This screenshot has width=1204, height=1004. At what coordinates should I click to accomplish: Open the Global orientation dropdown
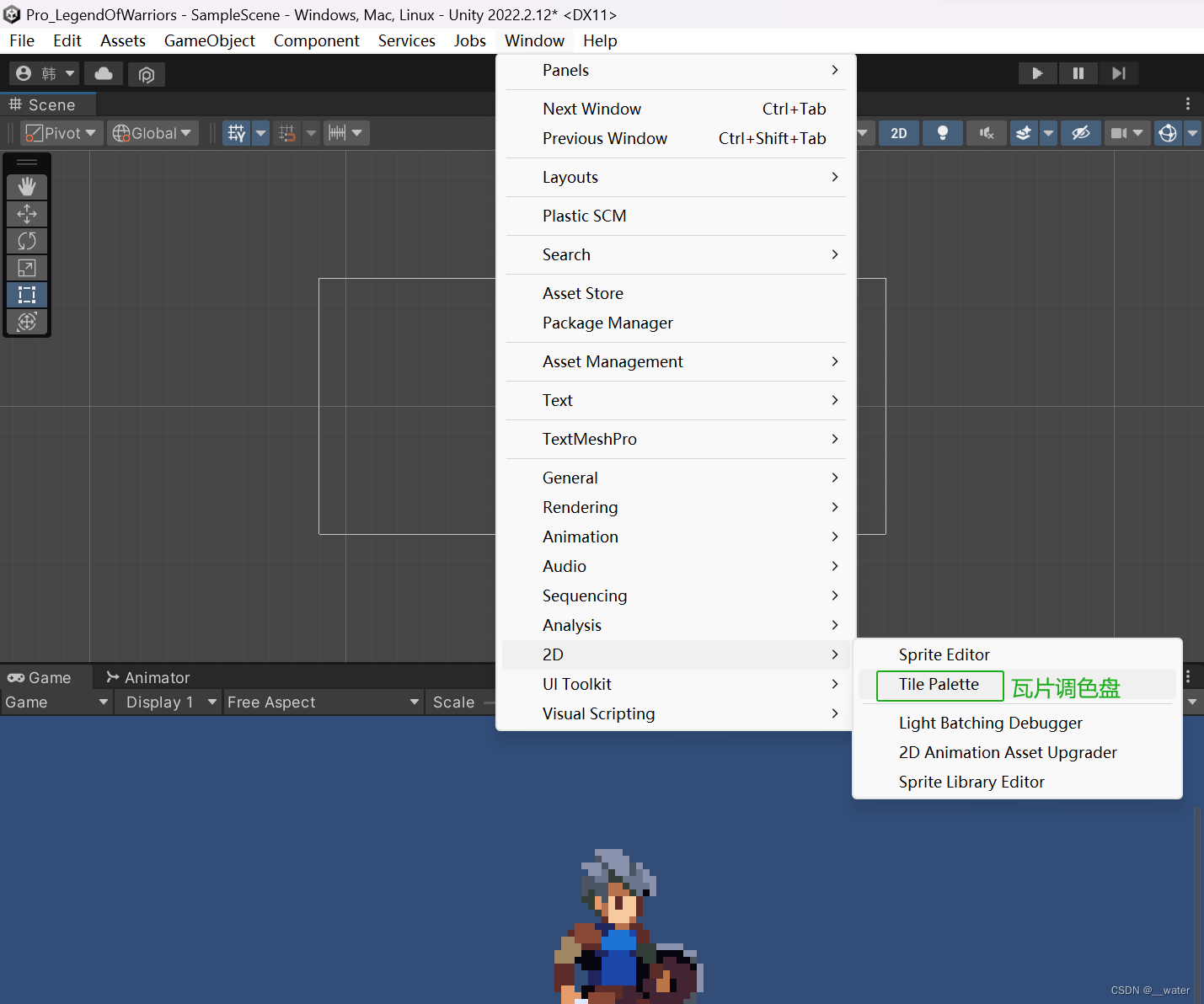(x=153, y=133)
